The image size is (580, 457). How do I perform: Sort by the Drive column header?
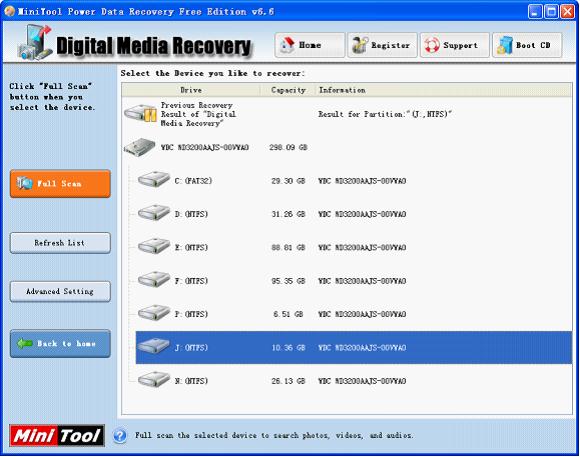coord(191,90)
